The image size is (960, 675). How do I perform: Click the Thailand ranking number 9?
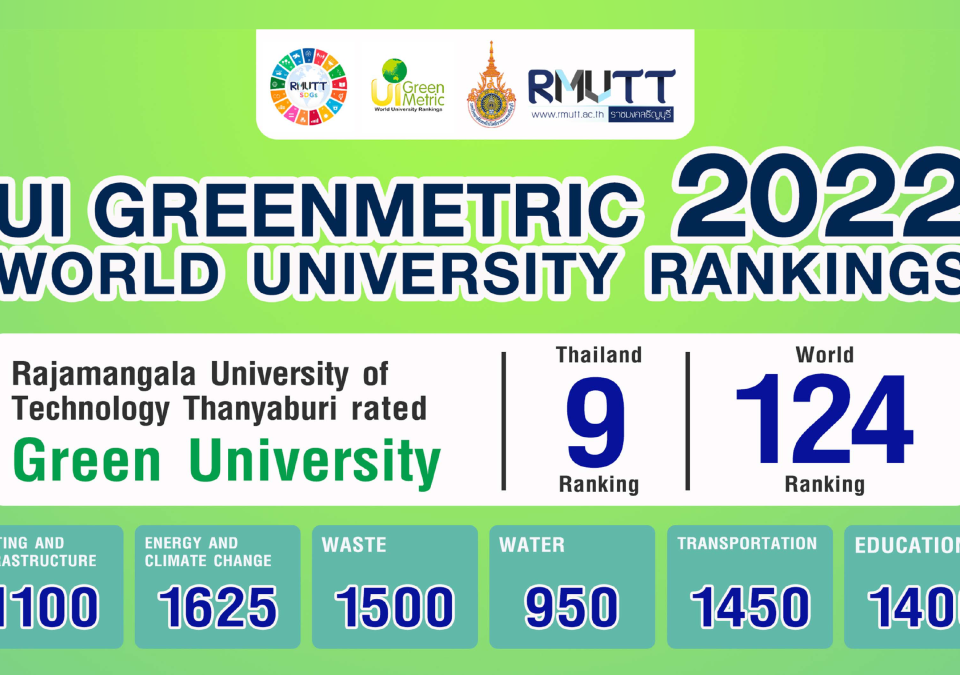pyautogui.click(x=596, y=421)
